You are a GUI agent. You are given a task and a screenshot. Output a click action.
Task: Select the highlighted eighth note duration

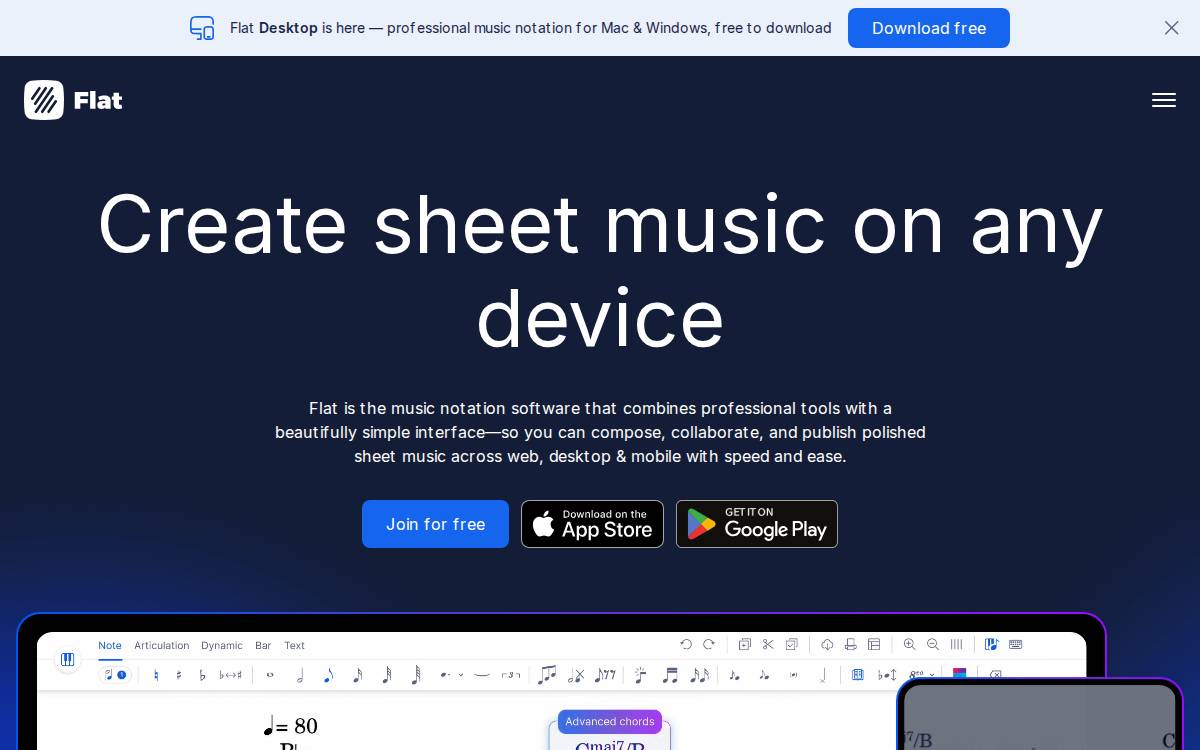click(x=328, y=676)
